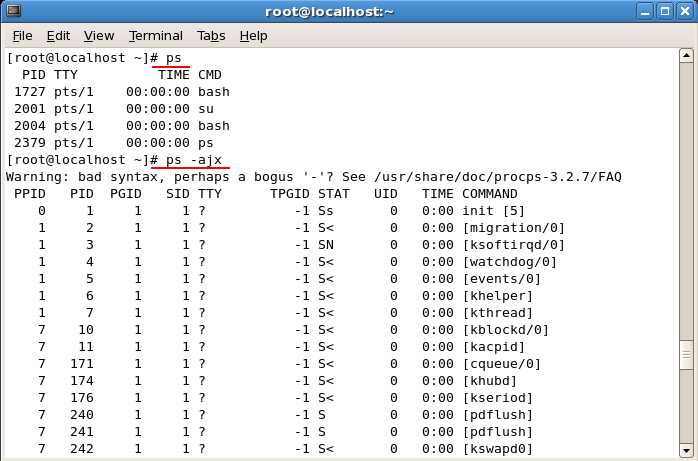Click the '[kblockd/0]' process entry
Image resolution: width=698 pixels, height=461 pixels.
pyautogui.click(x=506, y=330)
